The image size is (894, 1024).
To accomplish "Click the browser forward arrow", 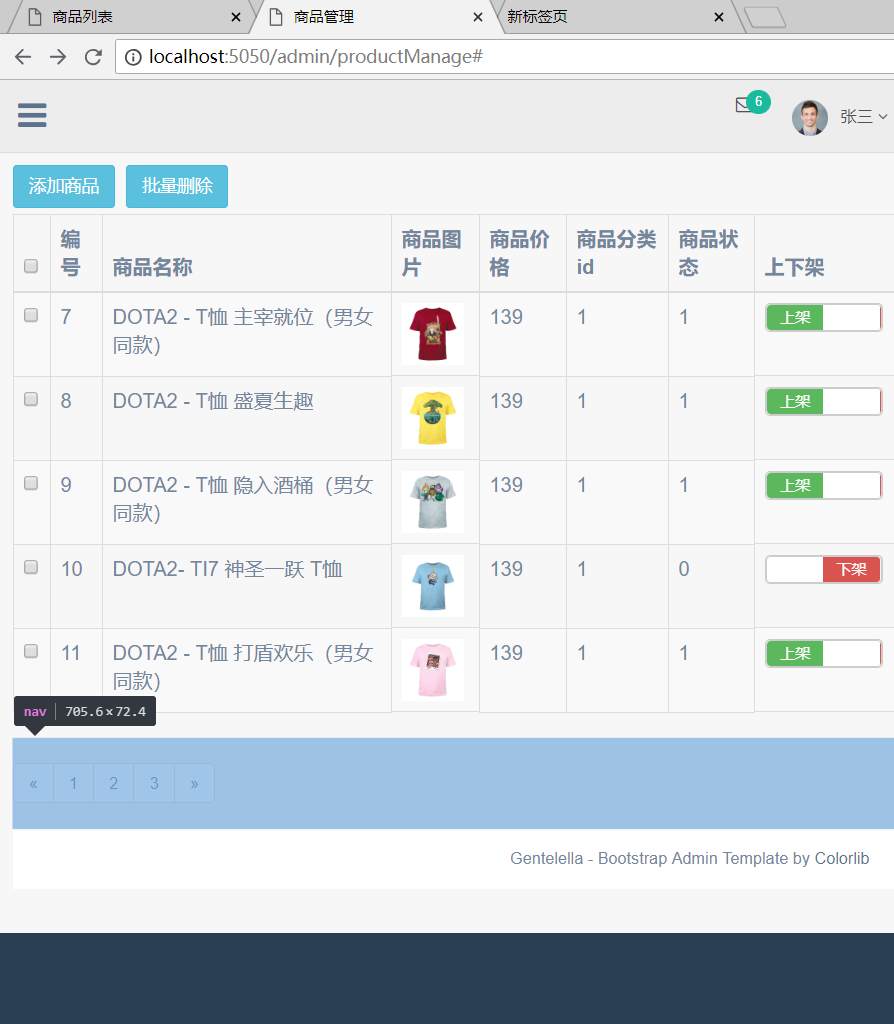I will [57, 56].
